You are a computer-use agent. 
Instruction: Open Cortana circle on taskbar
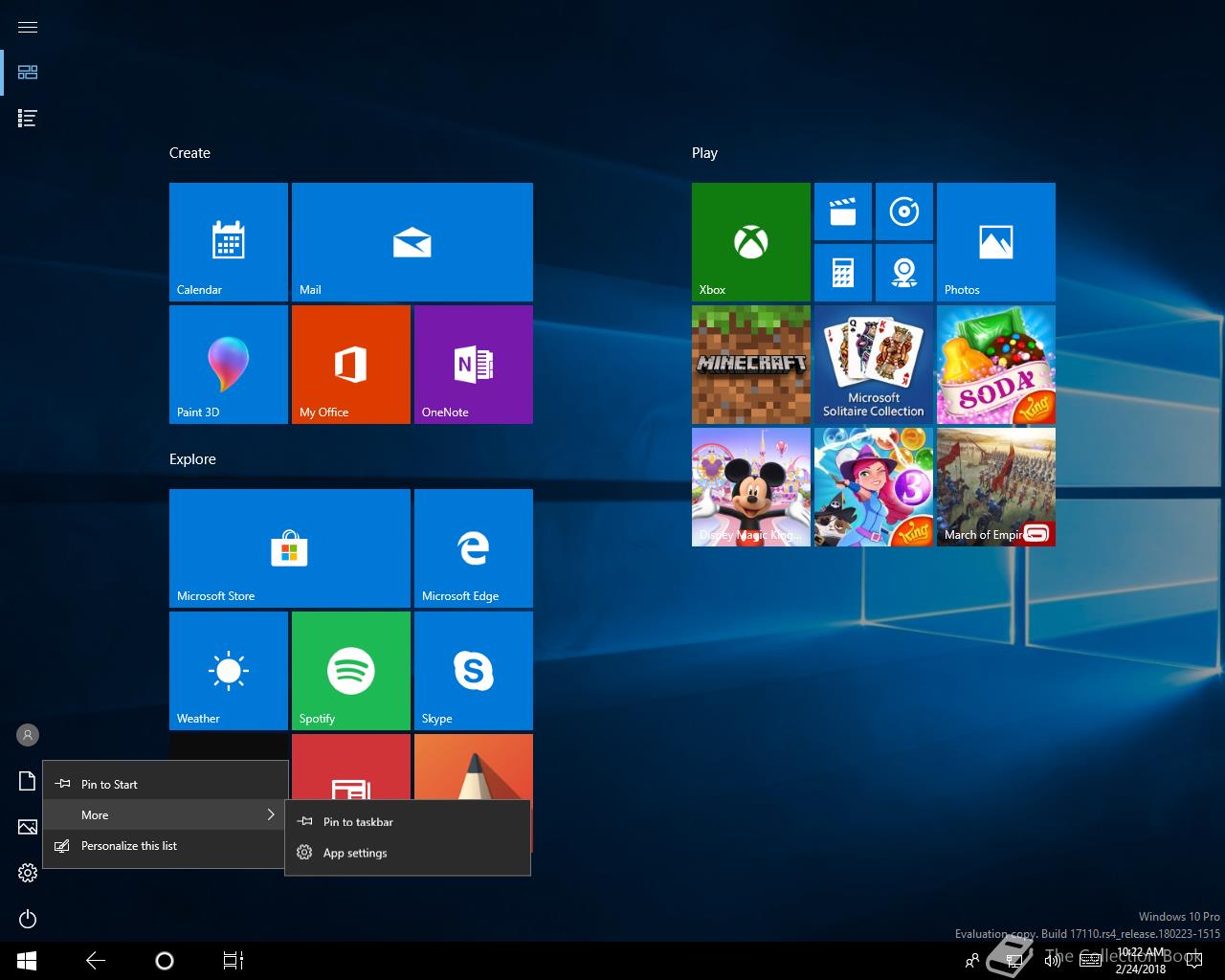(x=165, y=961)
